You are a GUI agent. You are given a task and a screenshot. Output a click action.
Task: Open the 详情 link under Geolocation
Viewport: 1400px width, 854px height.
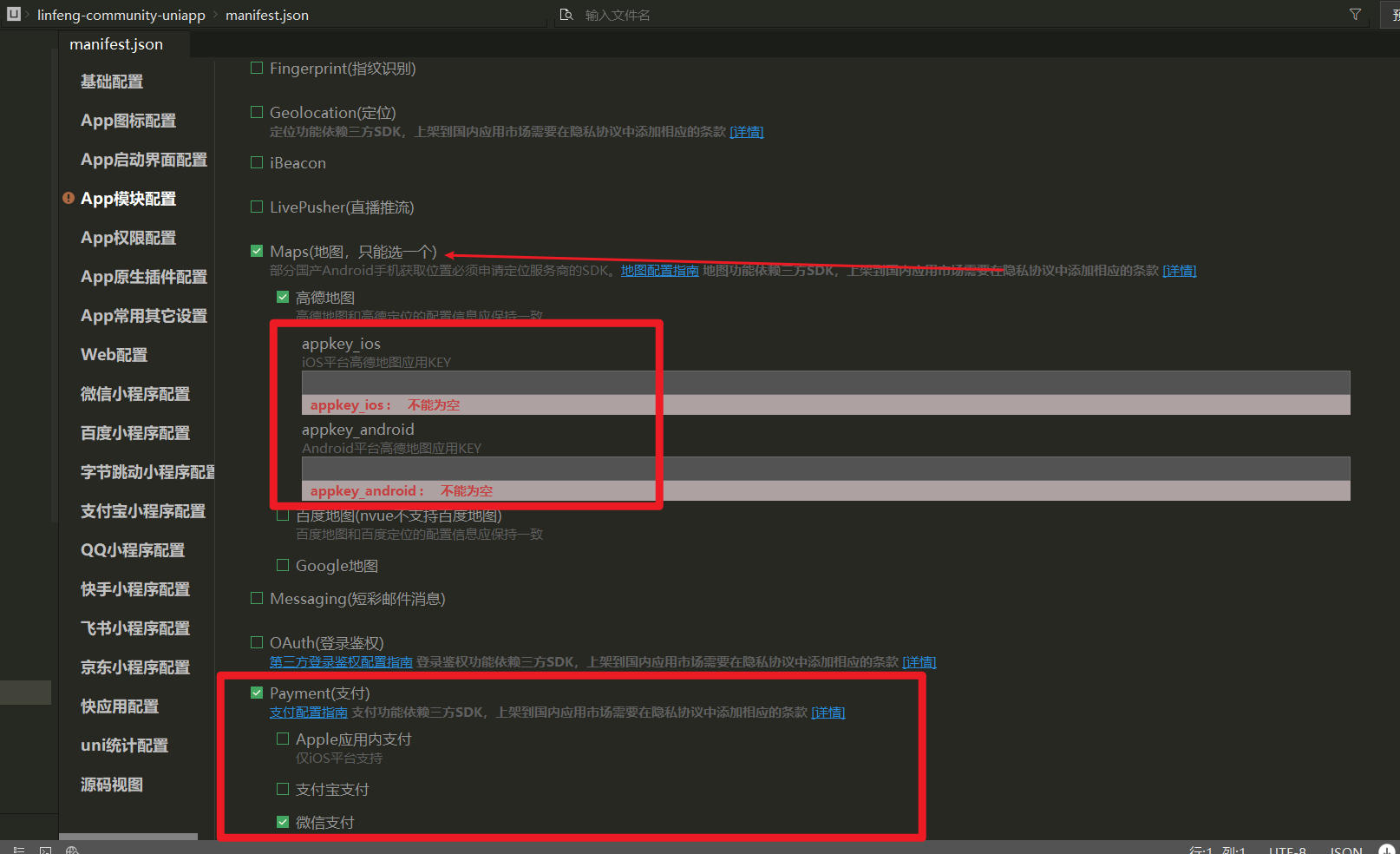(x=747, y=132)
